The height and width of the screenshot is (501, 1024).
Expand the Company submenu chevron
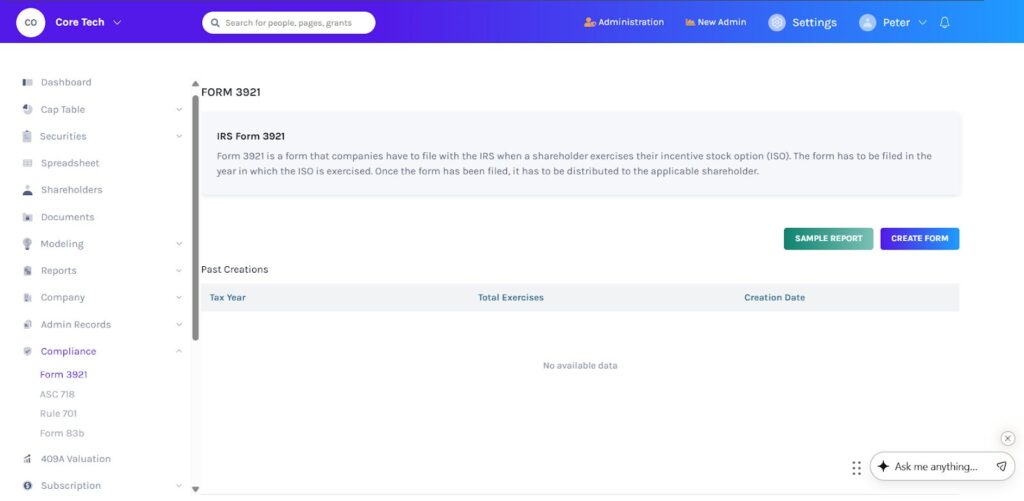tap(179, 297)
